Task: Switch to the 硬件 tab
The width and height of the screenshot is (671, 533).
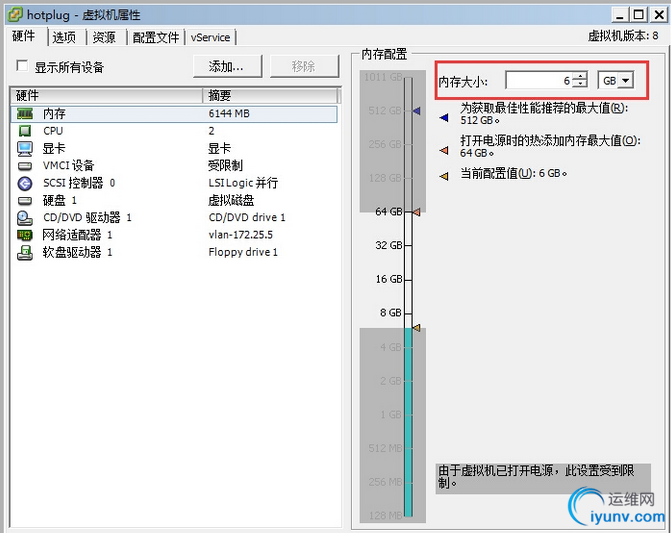Action: click(x=24, y=36)
